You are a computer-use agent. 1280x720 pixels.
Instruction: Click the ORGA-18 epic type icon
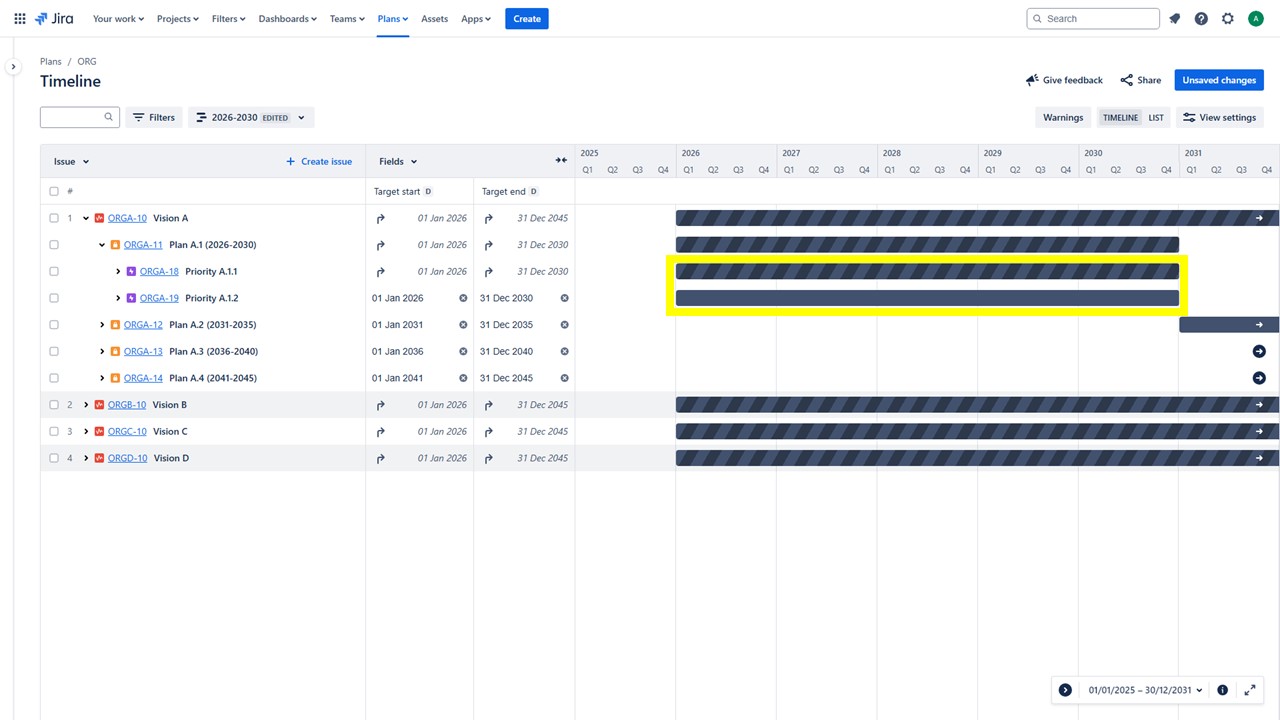[x=132, y=272]
